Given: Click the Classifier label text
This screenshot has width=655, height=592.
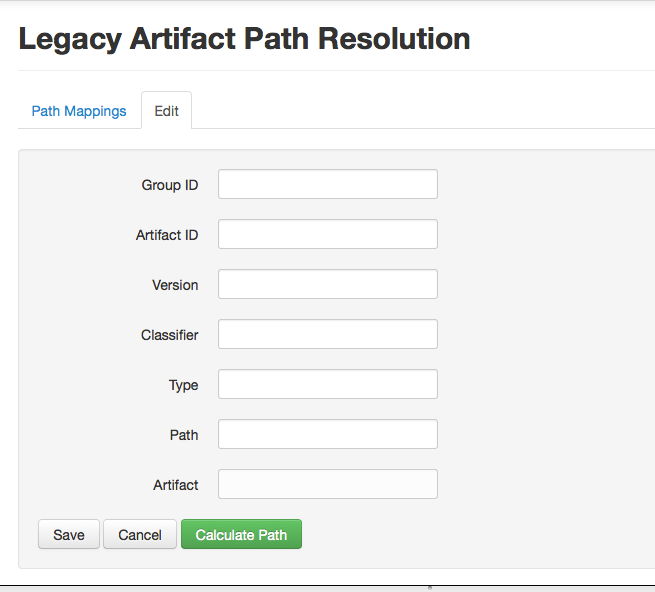Looking at the screenshot, I should click(x=170, y=335).
